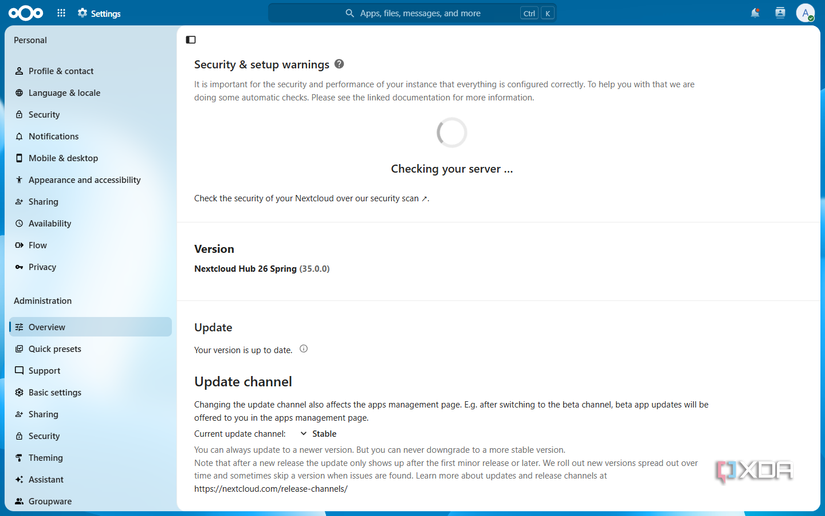Click the personal Security lock icon

point(19,114)
